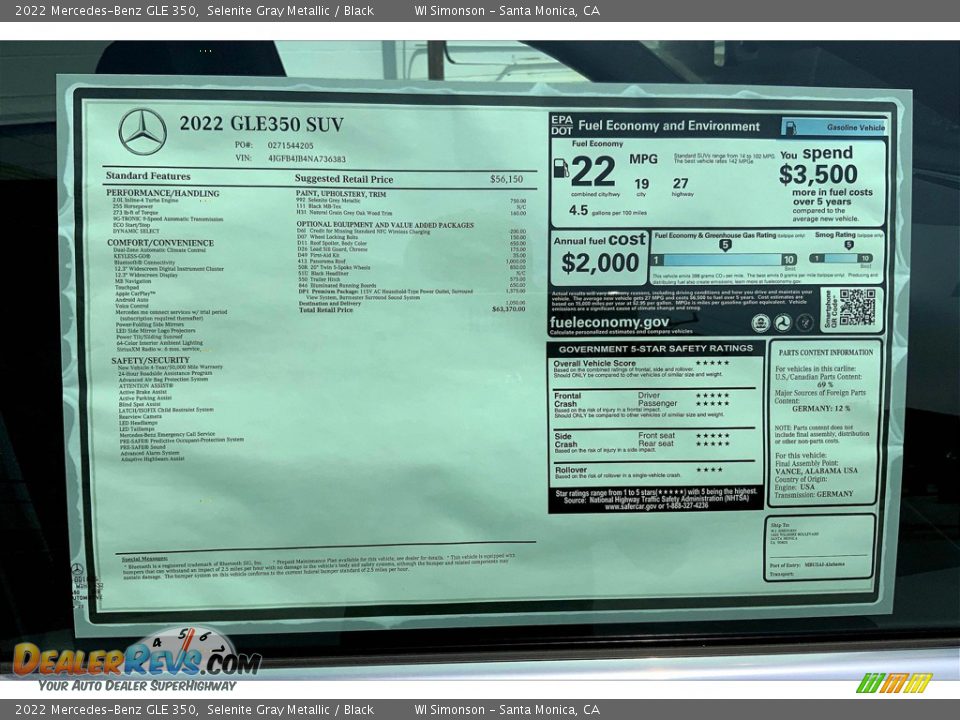Screen dimensions: 960x720
Task: Click 'Blind Spot Assist' feature line
Action: [140, 404]
